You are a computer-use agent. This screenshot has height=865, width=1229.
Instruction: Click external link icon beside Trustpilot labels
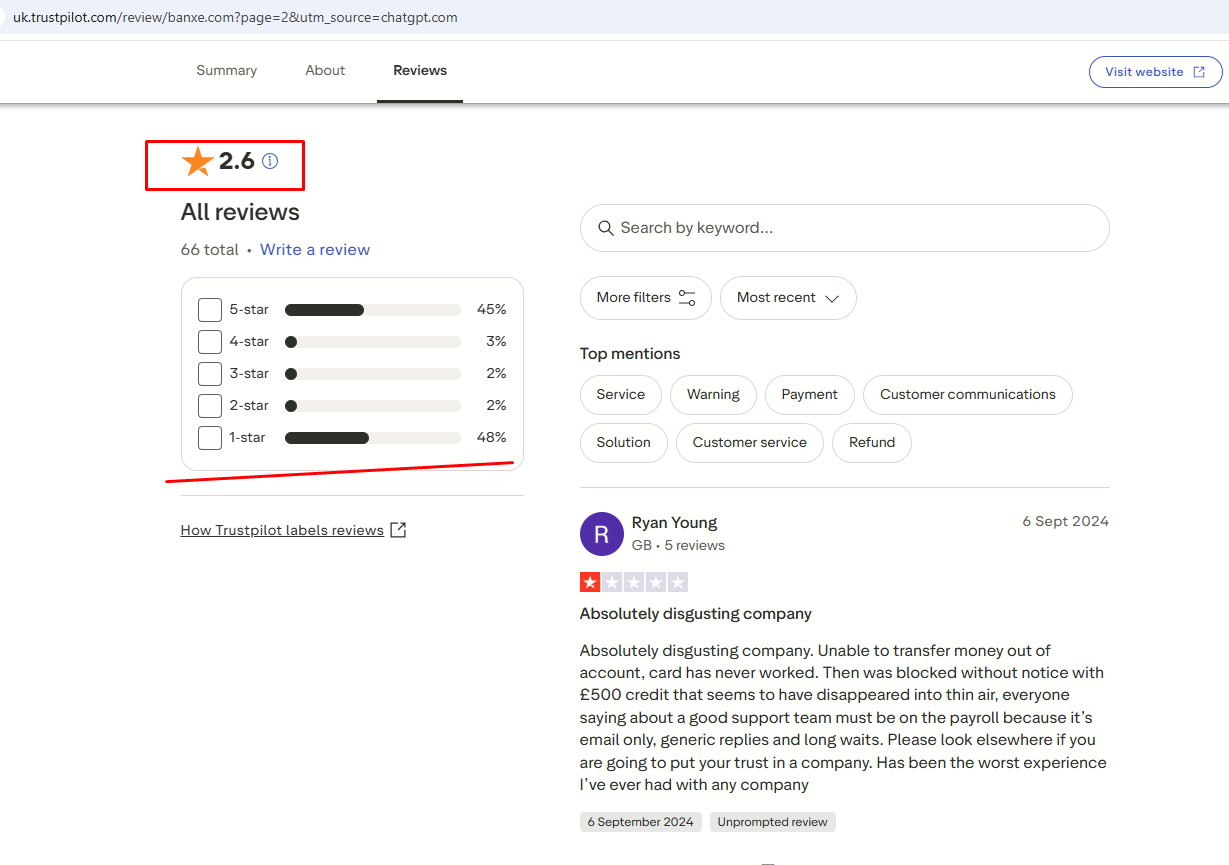point(398,530)
